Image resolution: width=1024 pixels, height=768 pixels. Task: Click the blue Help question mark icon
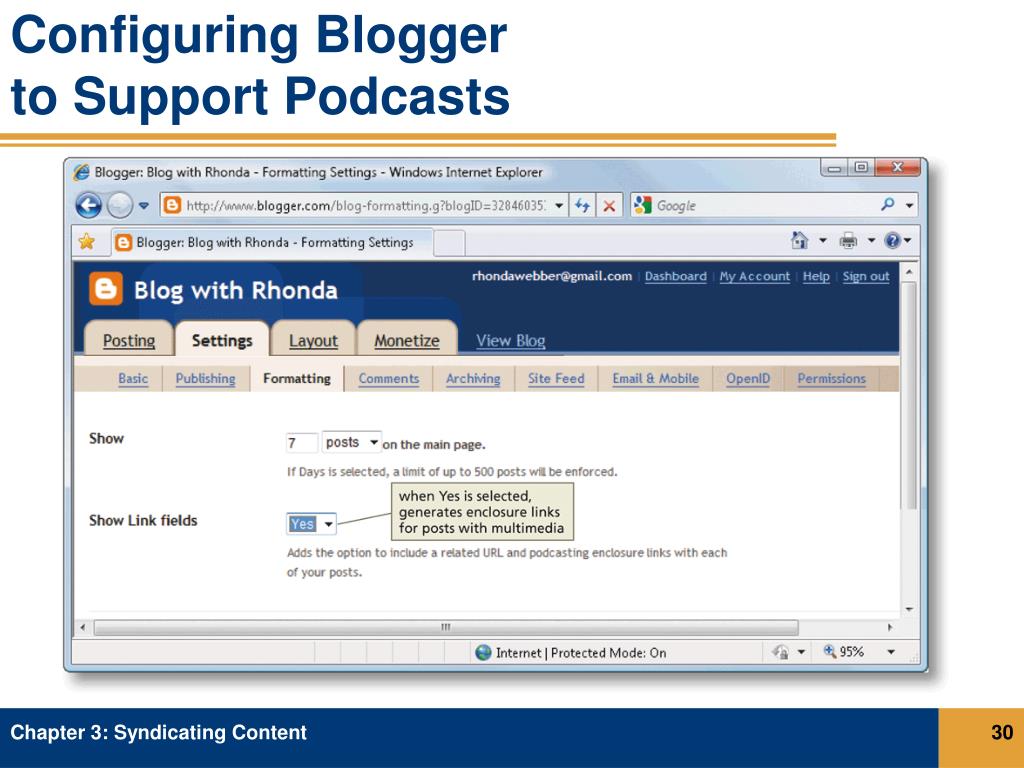tap(893, 241)
